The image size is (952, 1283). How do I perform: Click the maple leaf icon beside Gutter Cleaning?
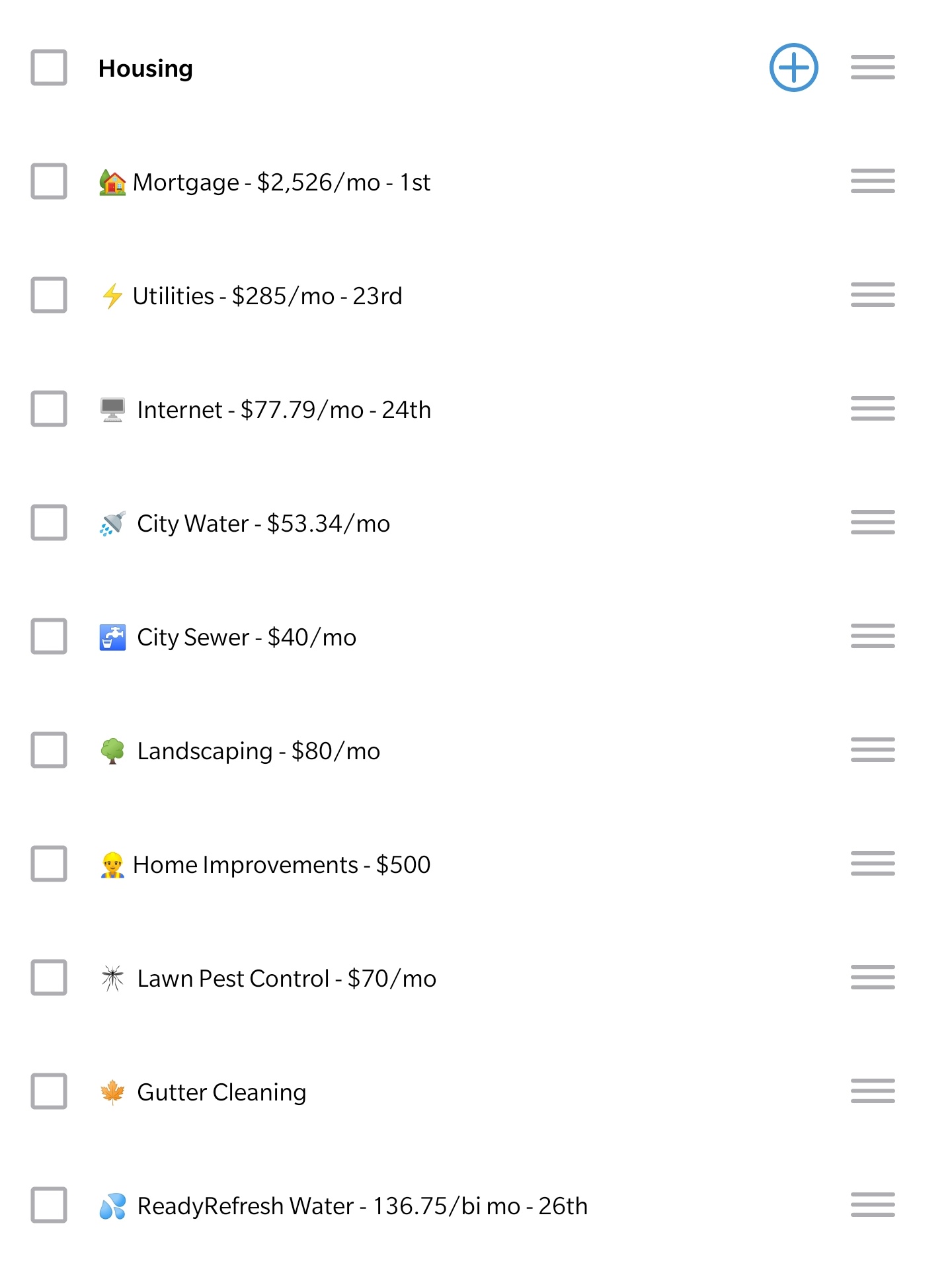click(x=112, y=1092)
